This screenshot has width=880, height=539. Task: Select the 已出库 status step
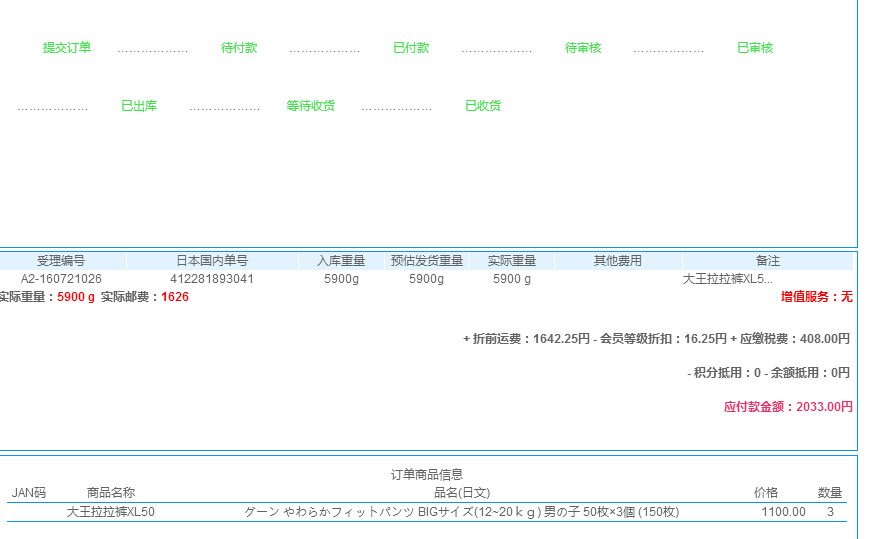(139, 106)
